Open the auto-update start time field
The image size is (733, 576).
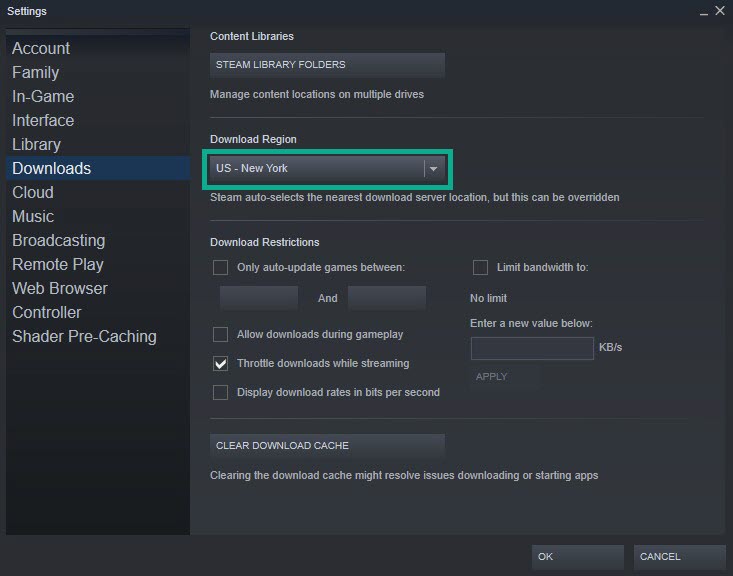[x=259, y=298]
